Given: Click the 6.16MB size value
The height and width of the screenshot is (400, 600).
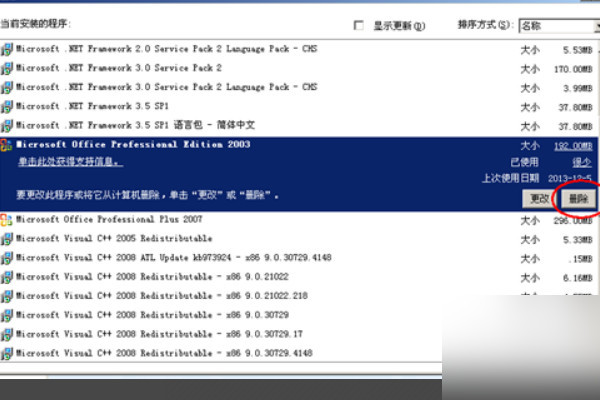Looking at the screenshot, I should [x=577, y=278].
